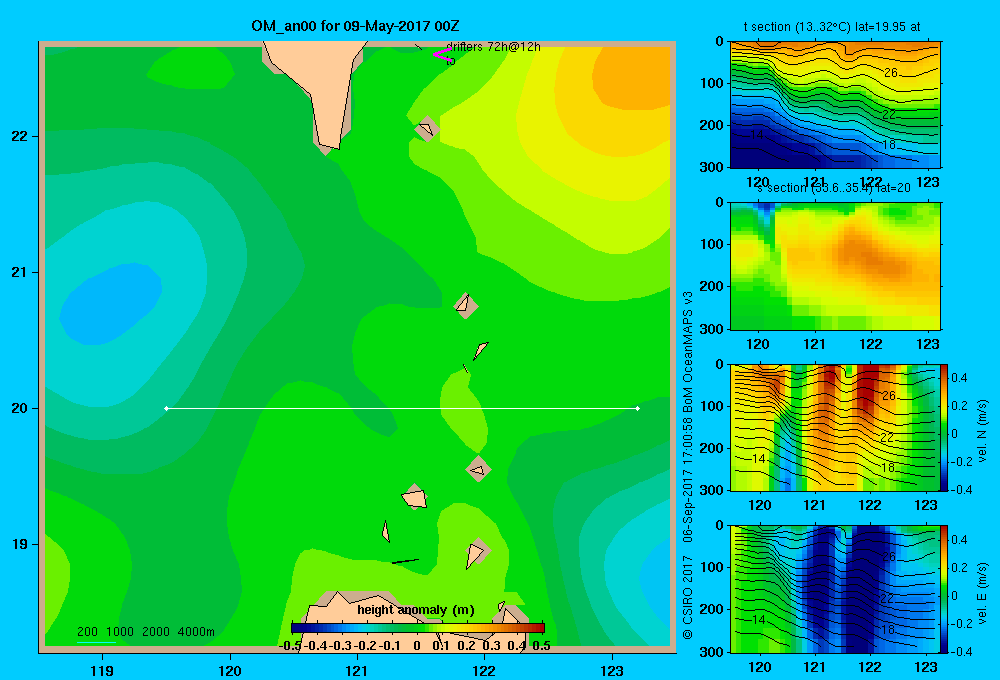Select the magenta drifter track marker
Image resolution: width=1000 pixels, height=680 pixels.
pyautogui.click(x=442, y=55)
